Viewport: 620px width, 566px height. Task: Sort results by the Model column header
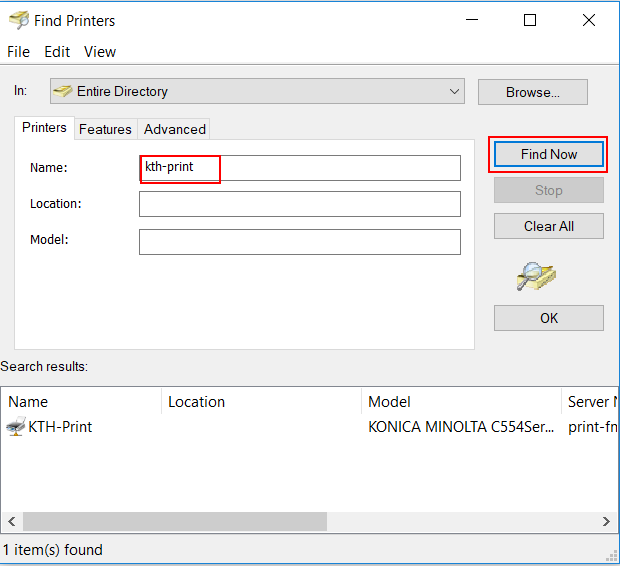click(x=461, y=401)
